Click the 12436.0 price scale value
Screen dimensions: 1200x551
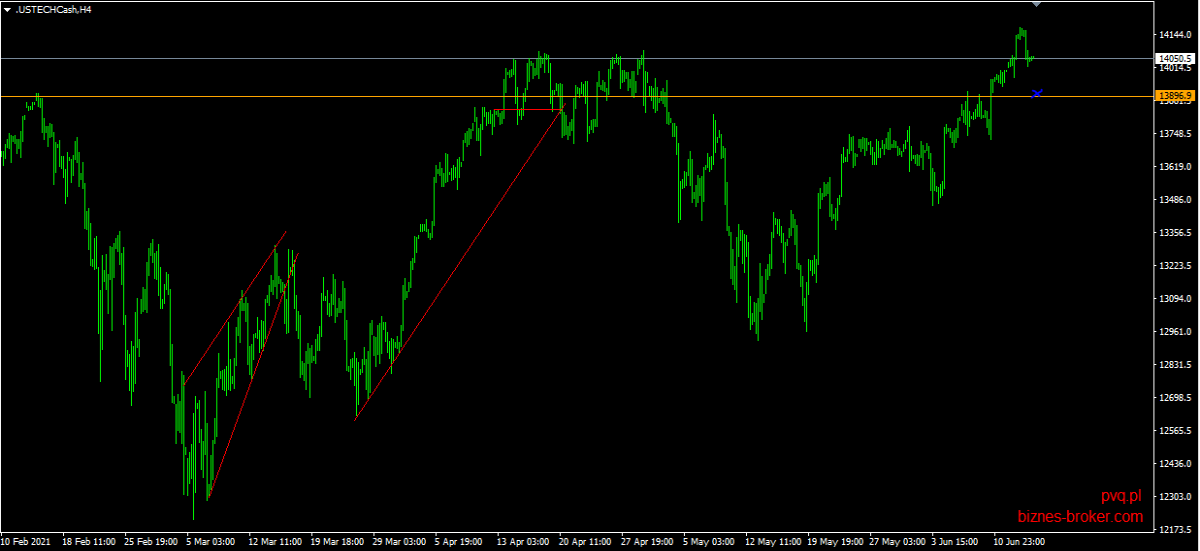point(1174,464)
